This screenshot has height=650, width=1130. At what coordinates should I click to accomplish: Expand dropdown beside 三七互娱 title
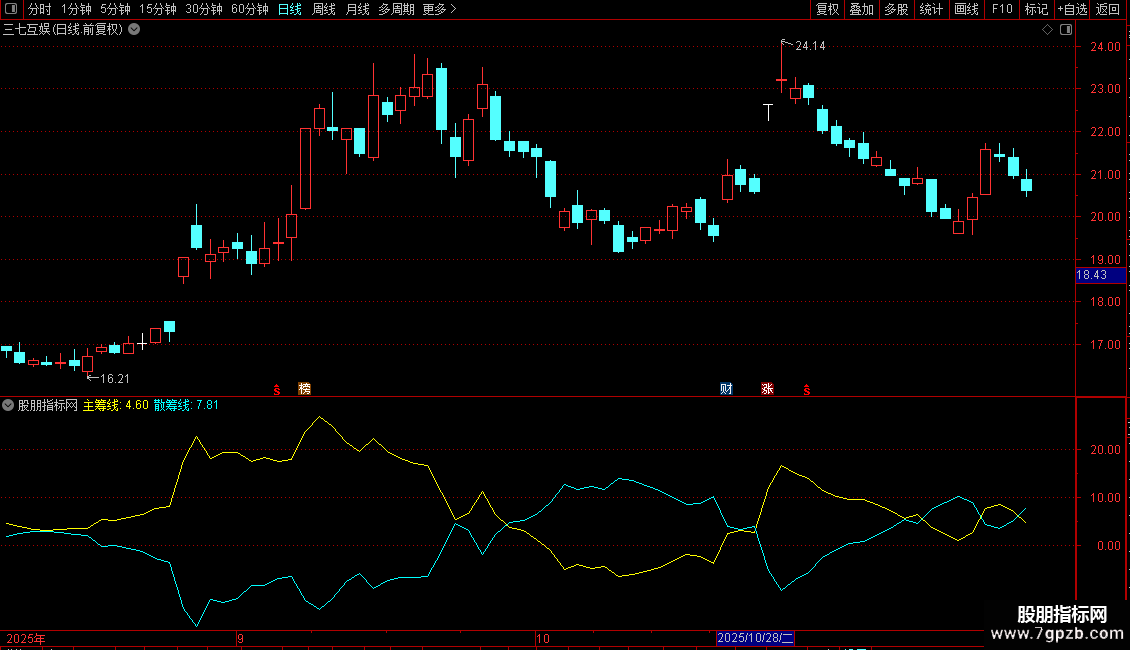134,30
